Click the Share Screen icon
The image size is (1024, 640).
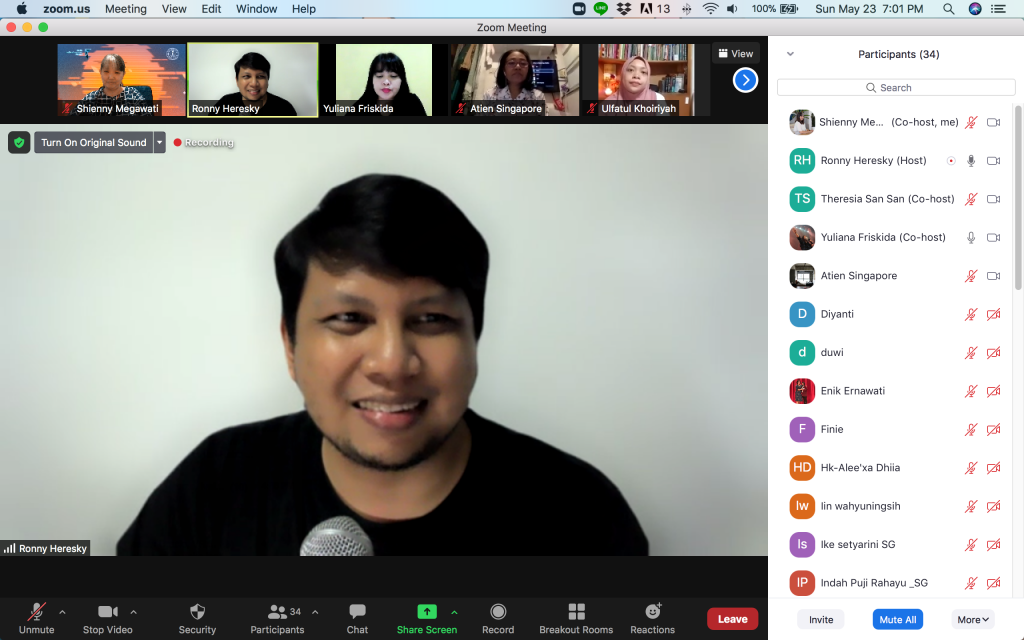[427, 612]
